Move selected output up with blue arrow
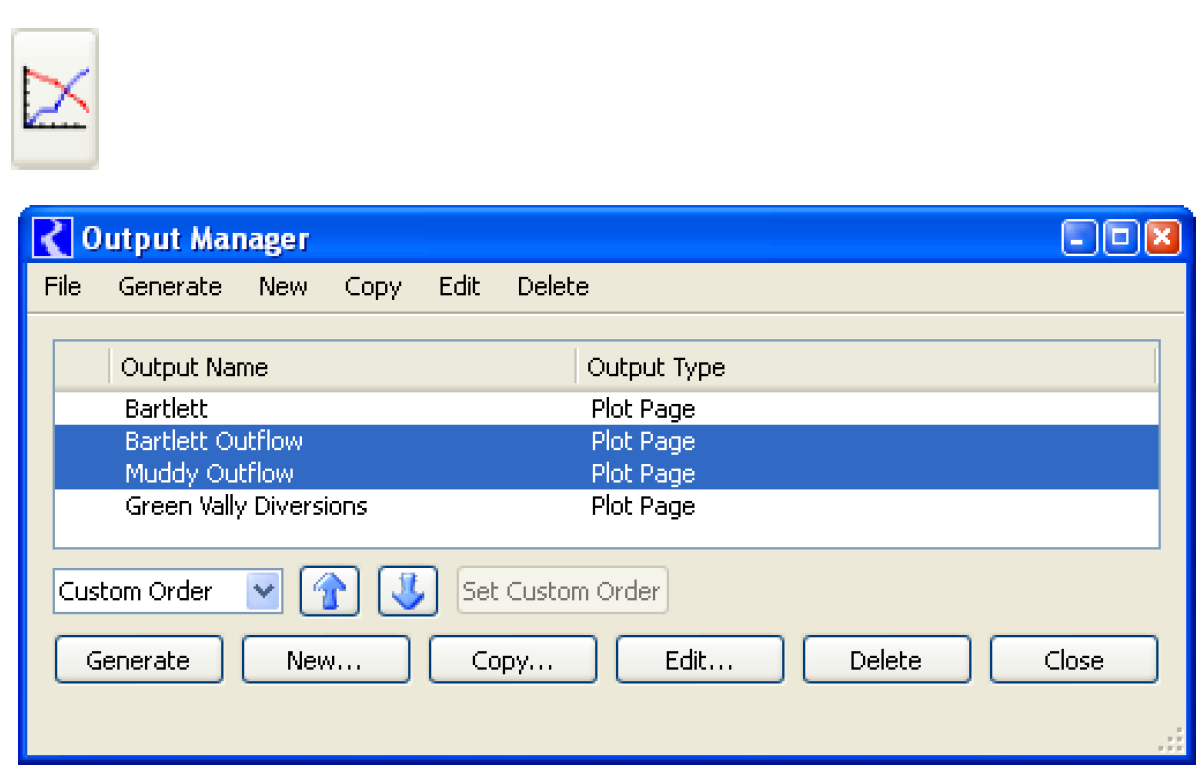Image resolution: width=1204 pixels, height=779 pixels. click(330, 591)
